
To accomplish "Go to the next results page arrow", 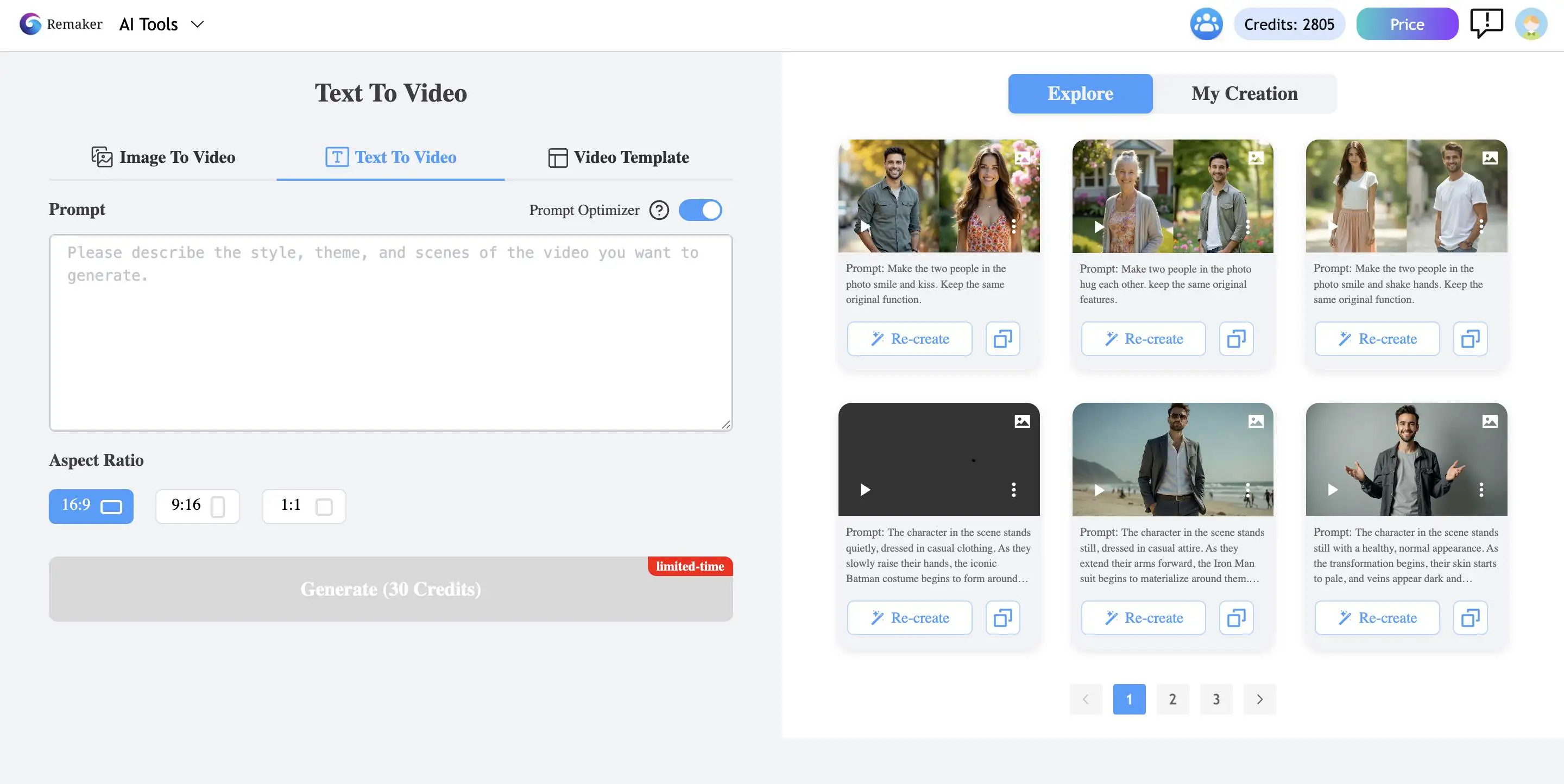I will coord(1259,699).
